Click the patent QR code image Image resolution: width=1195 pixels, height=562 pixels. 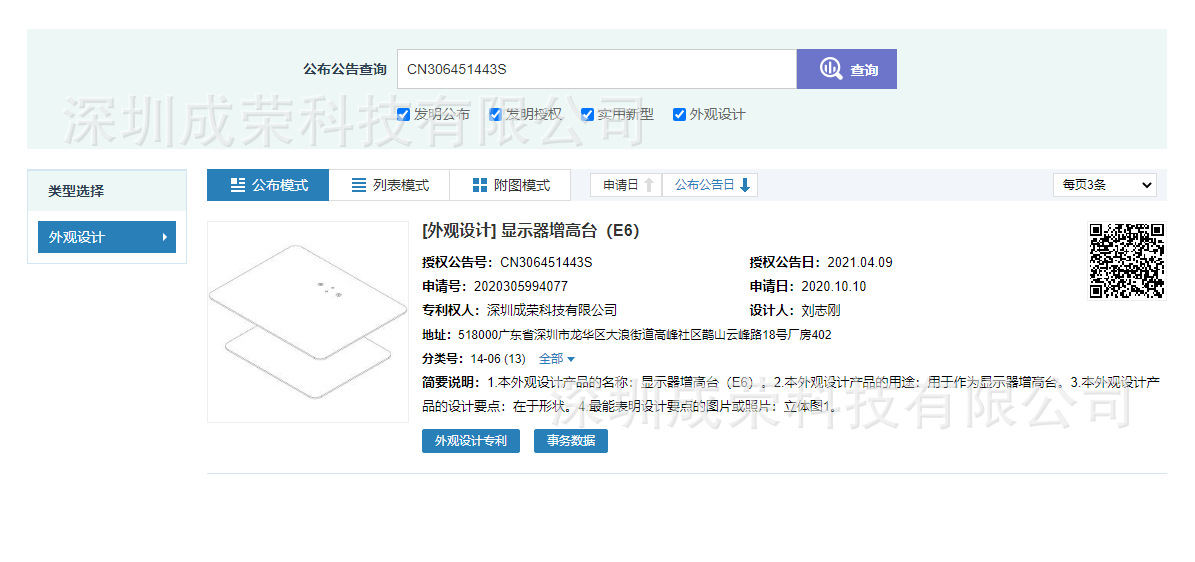[x=1126, y=261]
